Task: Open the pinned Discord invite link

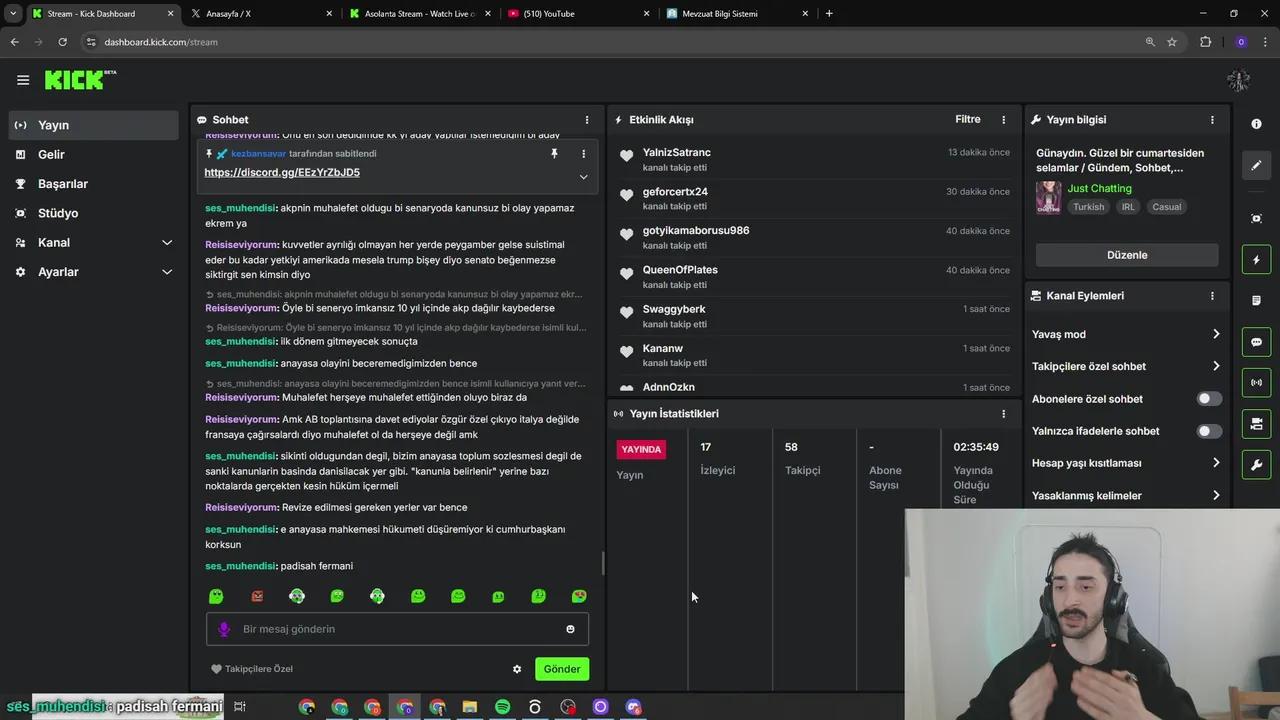Action: coord(282,172)
